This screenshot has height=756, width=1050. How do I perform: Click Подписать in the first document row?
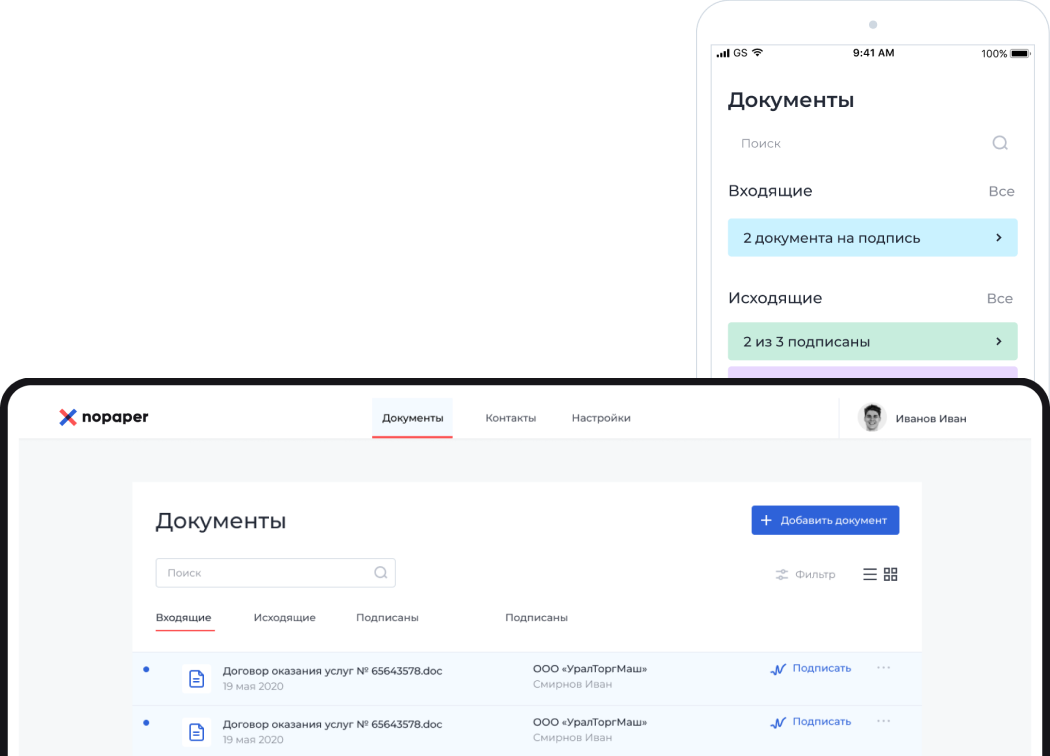click(x=822, y=668)
